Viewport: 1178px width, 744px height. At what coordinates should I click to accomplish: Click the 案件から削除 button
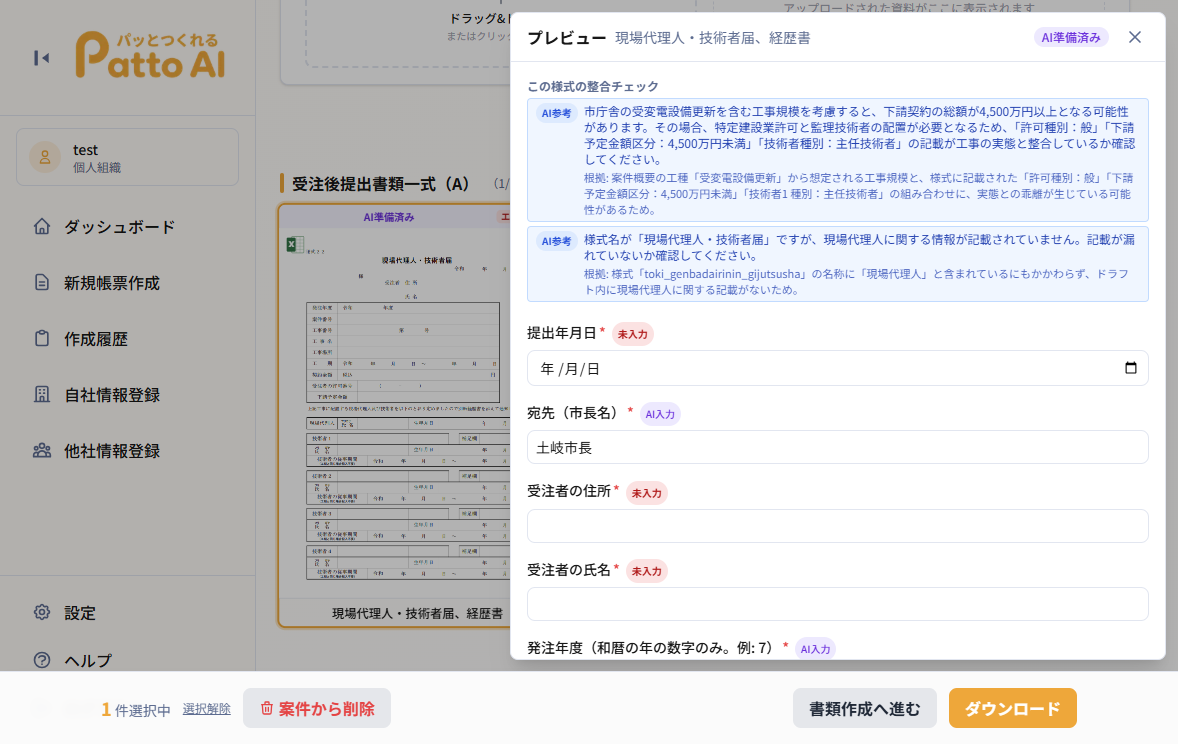tap(316, 708)
